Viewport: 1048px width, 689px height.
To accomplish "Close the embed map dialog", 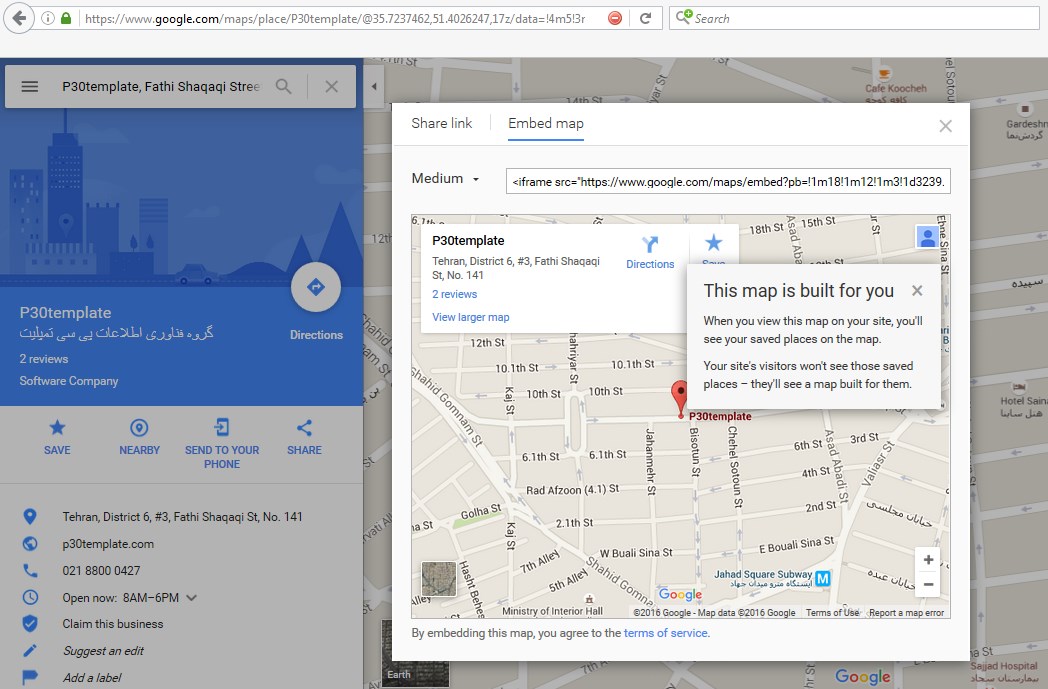I will 945,126.
